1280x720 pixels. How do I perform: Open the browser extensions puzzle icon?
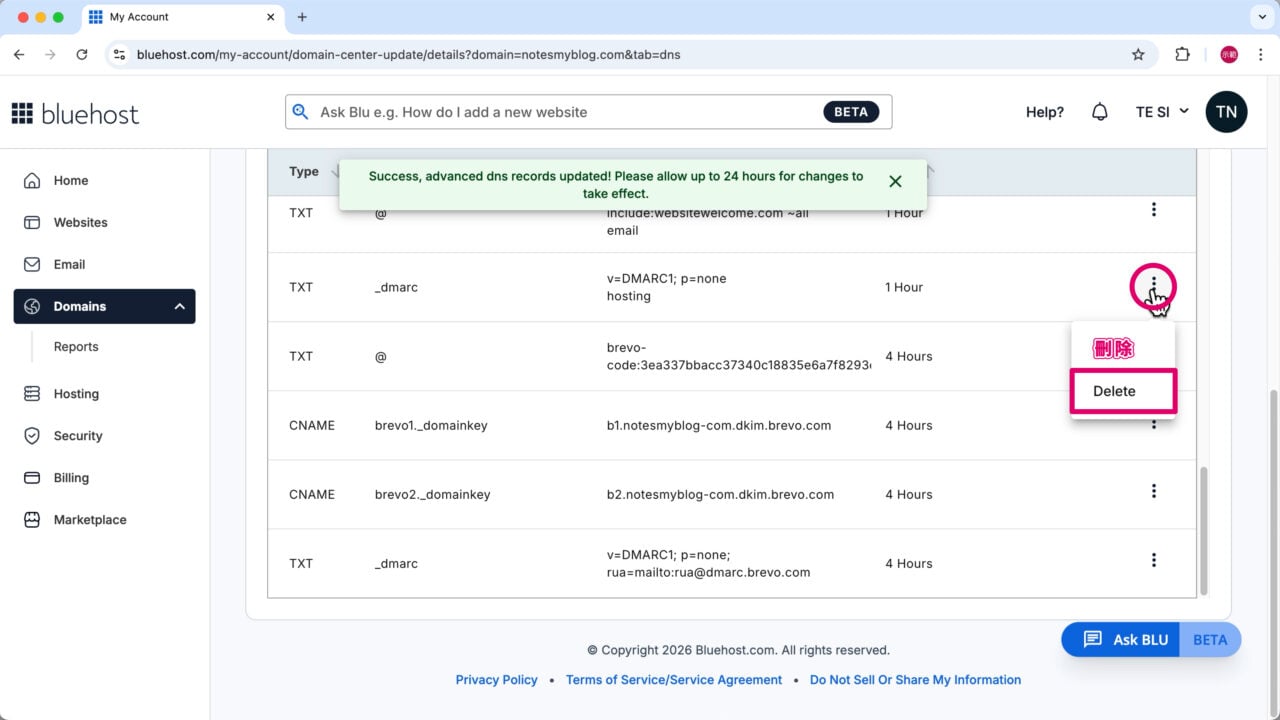pyautogui.click(x=1182, y=55)
